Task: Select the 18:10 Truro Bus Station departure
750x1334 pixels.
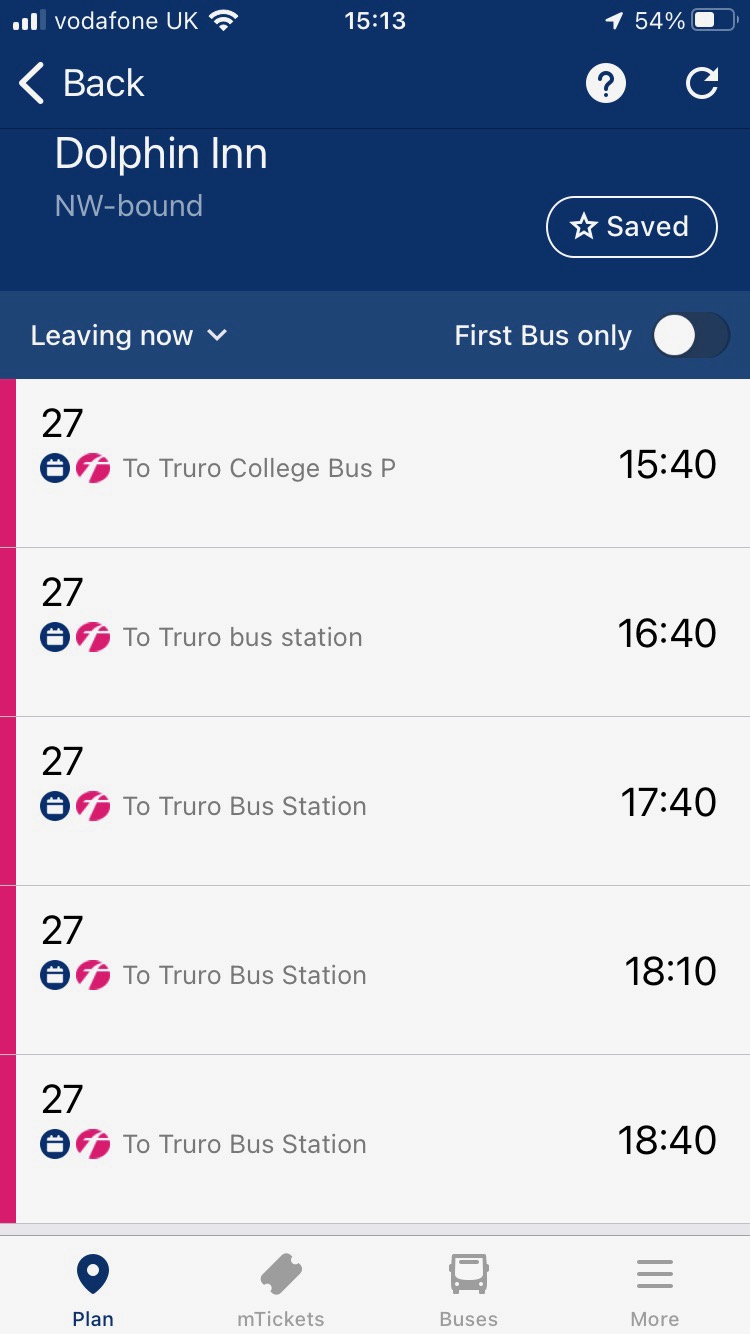Action: point(375,970)
